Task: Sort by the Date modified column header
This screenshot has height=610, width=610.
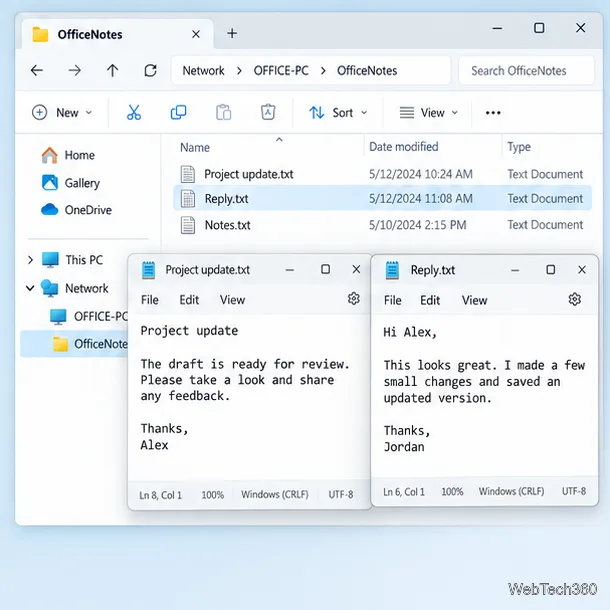Action: [x=403, y=147]
